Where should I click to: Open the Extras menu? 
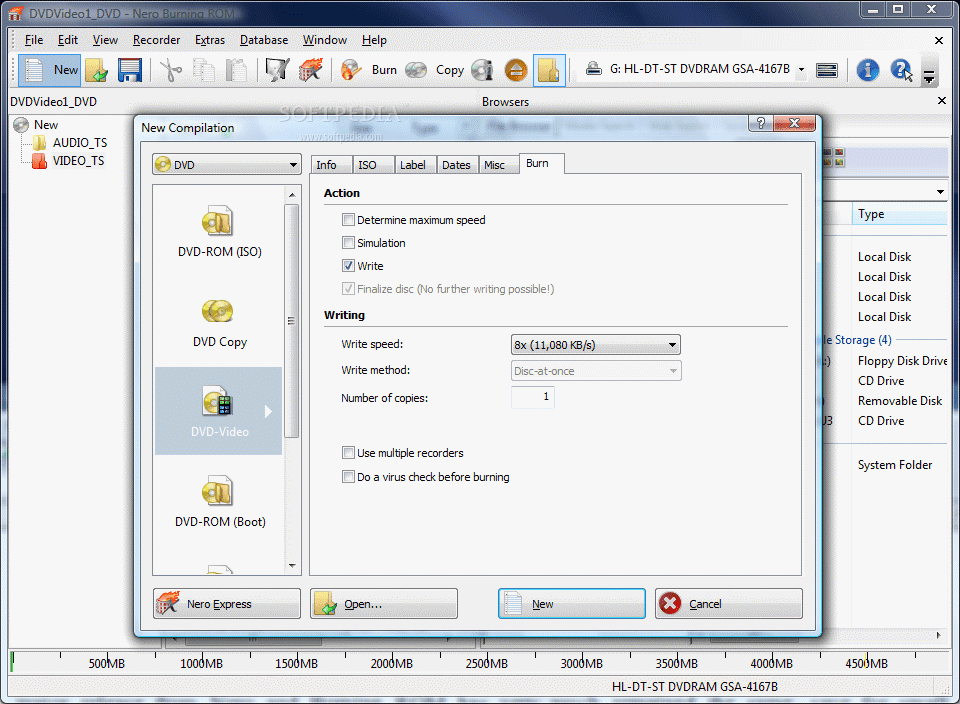[x=210, y=40]
